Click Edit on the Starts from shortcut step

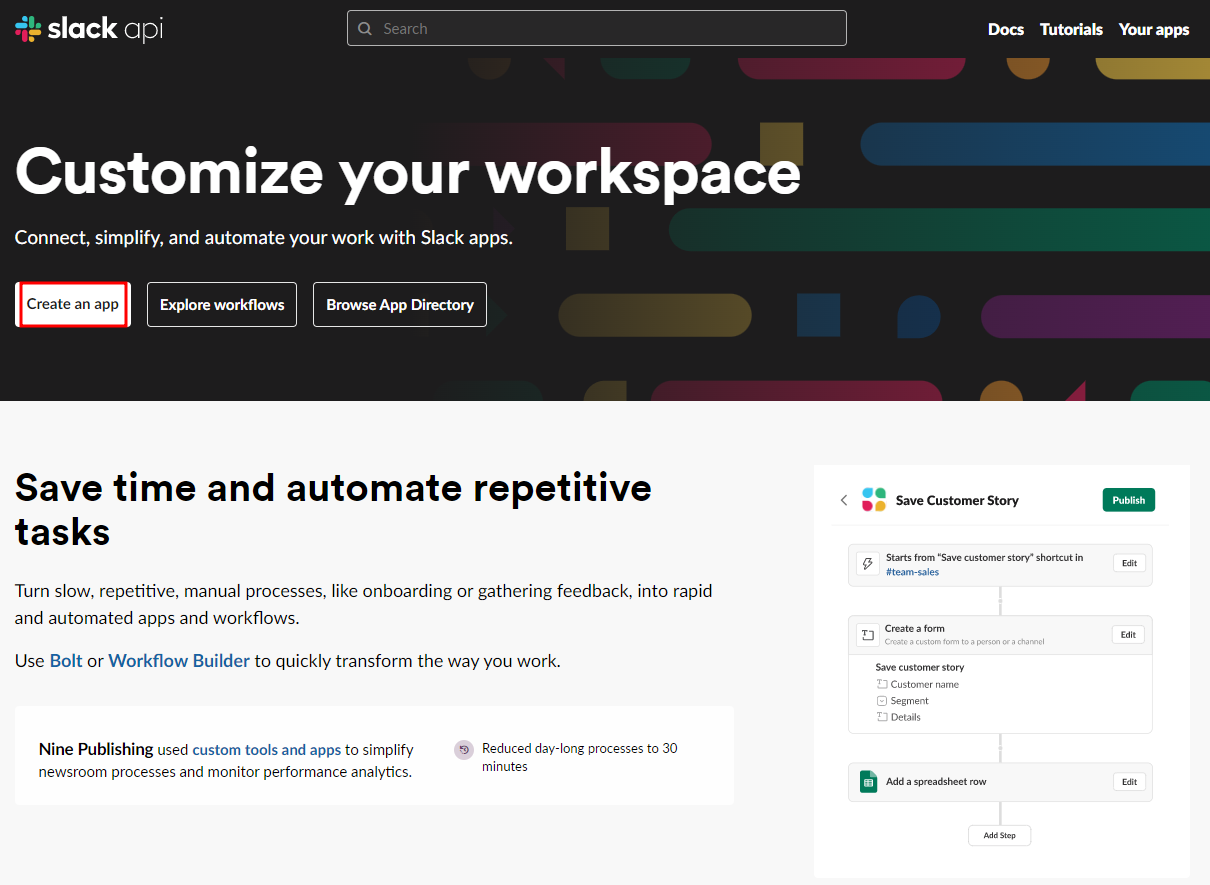[x=1129, y=563]
